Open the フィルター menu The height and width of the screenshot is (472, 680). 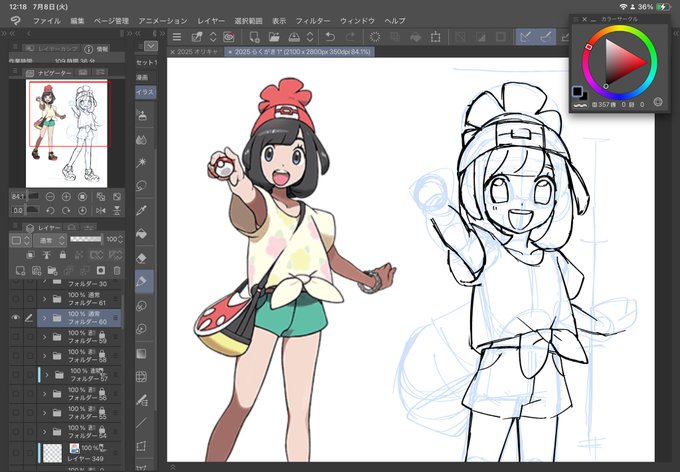(x=313, y=20)
